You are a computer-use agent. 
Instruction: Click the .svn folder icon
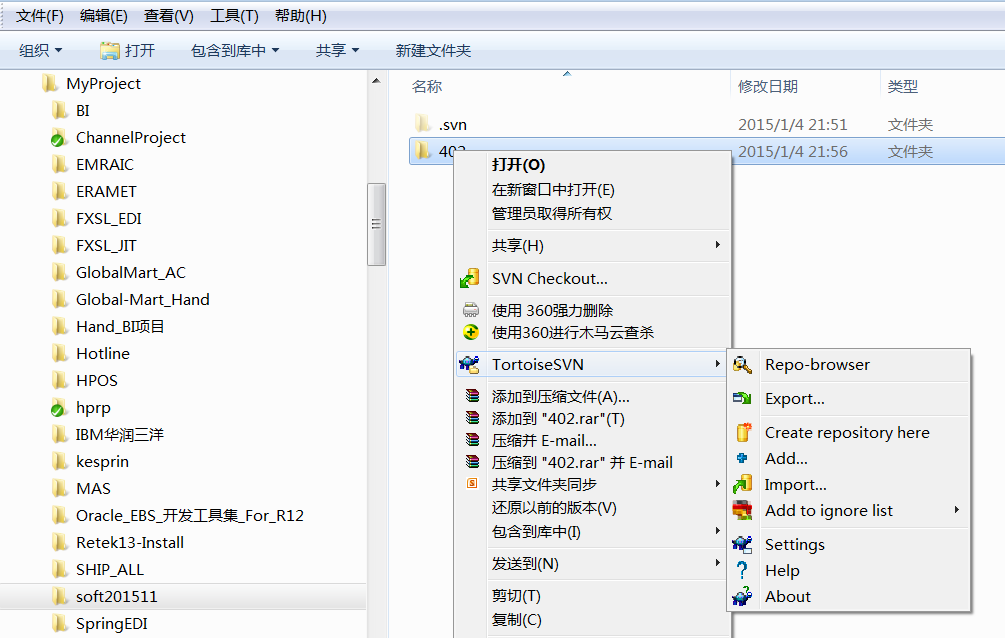point(422,123)
